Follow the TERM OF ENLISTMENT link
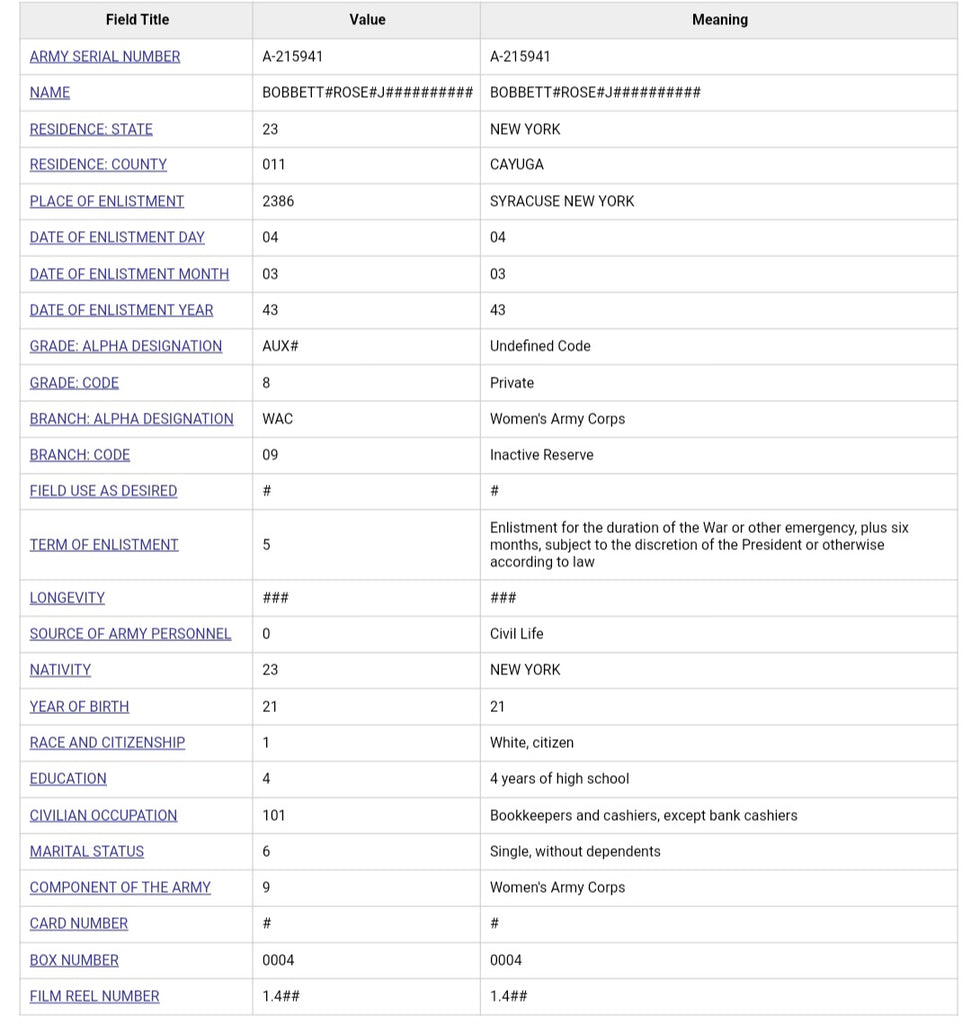 coord(104,545)
